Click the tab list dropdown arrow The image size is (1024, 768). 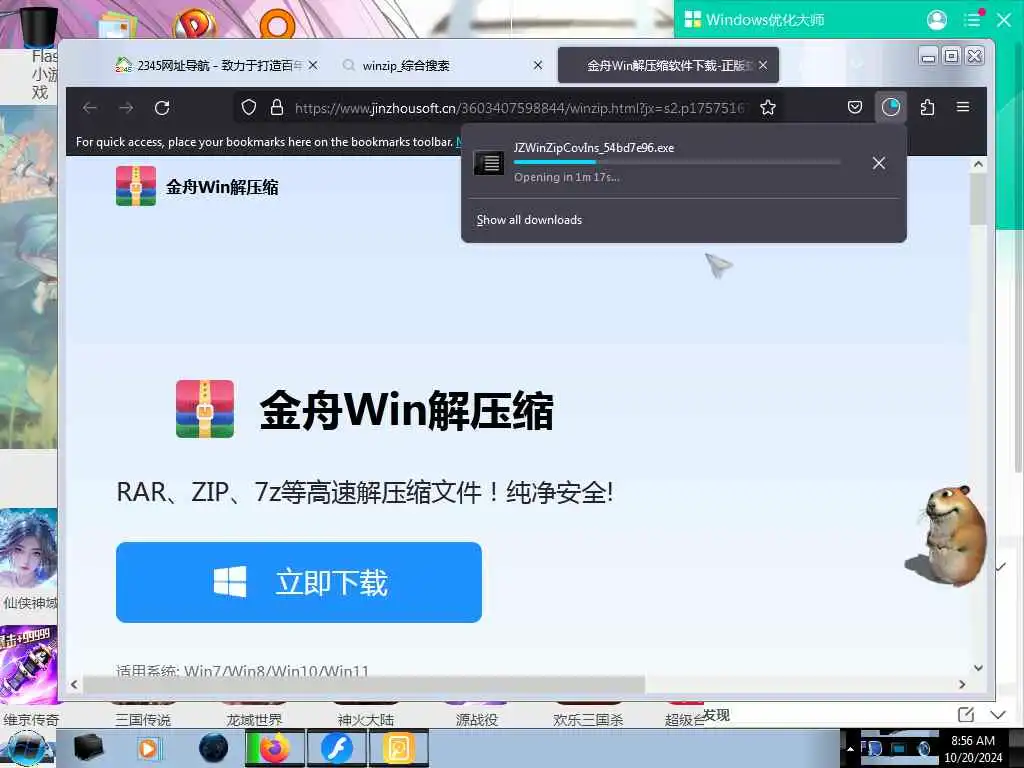click(857, 64)
